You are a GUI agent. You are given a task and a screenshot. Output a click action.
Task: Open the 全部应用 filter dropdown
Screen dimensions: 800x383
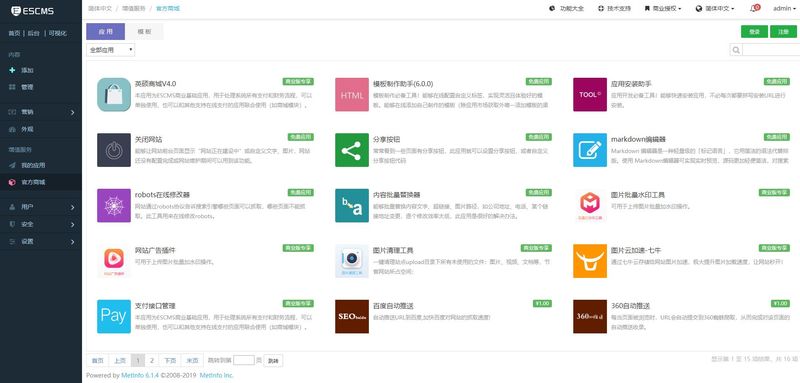point(111,50)
